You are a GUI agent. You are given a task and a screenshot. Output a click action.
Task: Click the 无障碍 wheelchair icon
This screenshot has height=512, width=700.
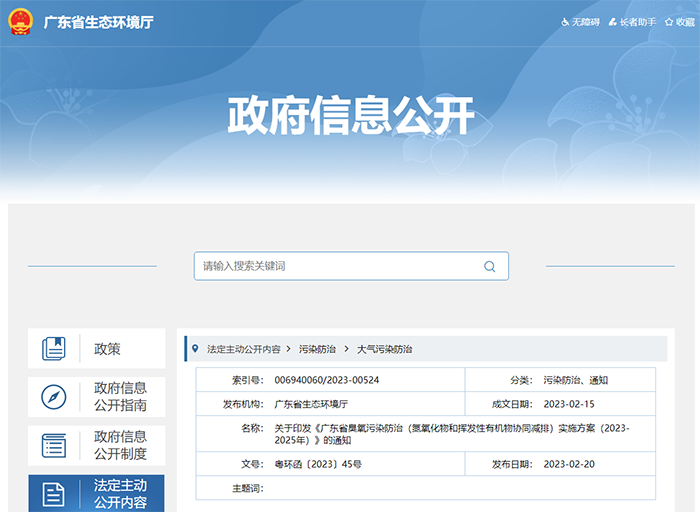tap(565, 22)
